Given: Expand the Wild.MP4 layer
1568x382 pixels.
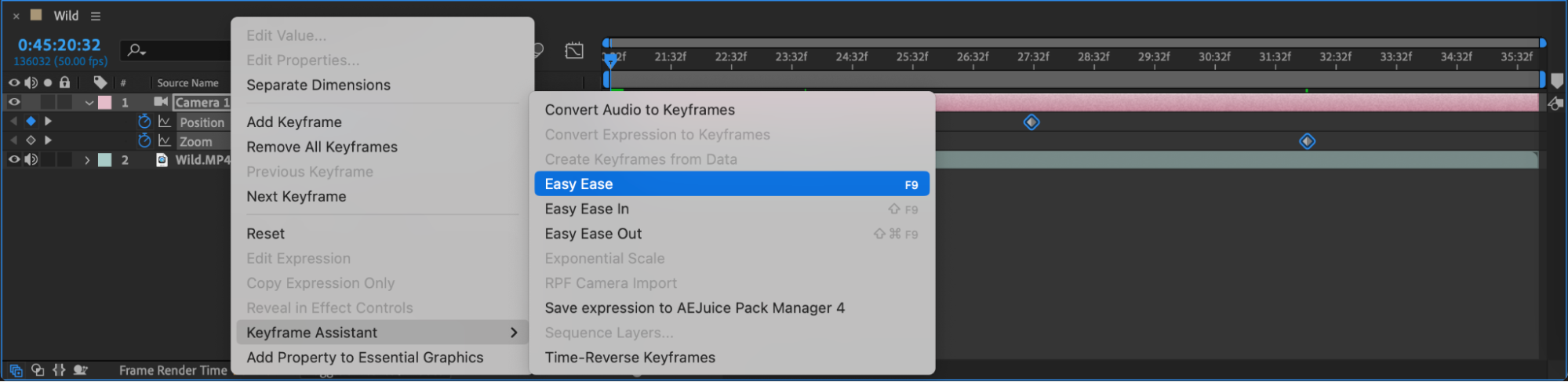Looking at the screenshot, I should pos(87,160).
